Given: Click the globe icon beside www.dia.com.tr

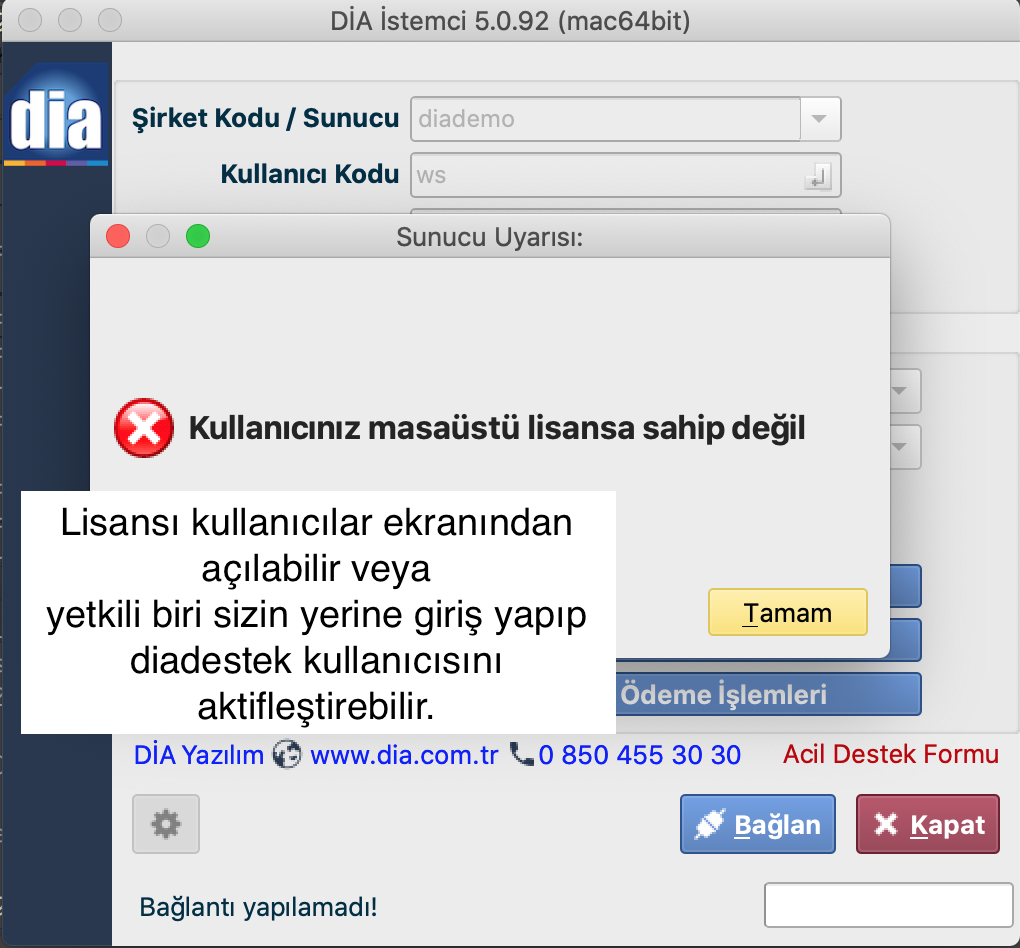Looking at the screenshot, I should (287, 754).
